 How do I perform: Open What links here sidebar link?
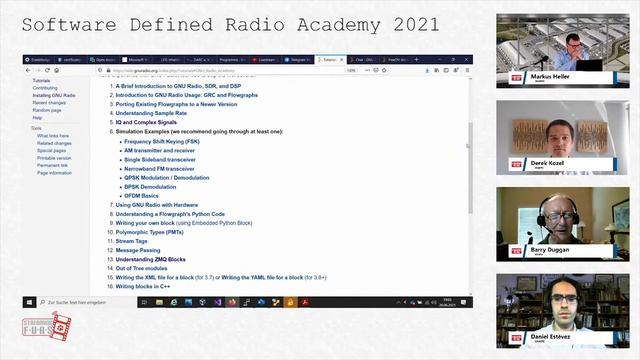tap(53, 136)
